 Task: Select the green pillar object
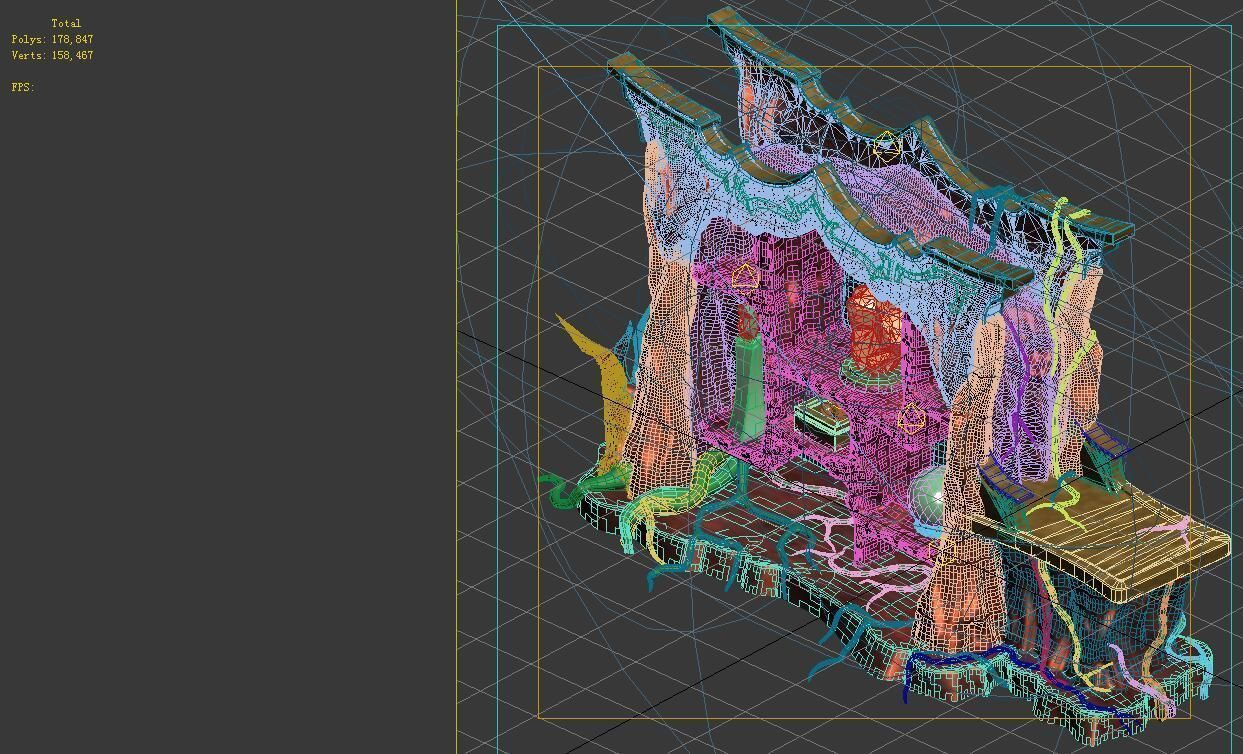[748, 388]
